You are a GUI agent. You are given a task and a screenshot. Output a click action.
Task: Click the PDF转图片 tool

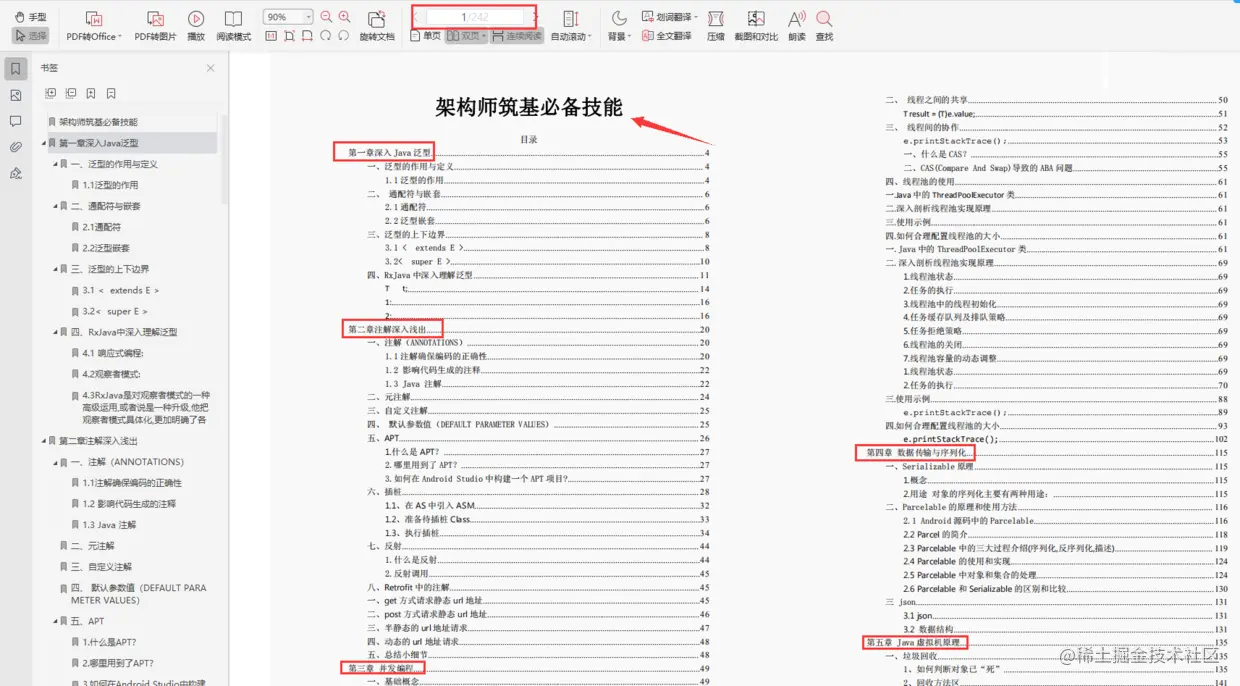[x=155, y=26]
